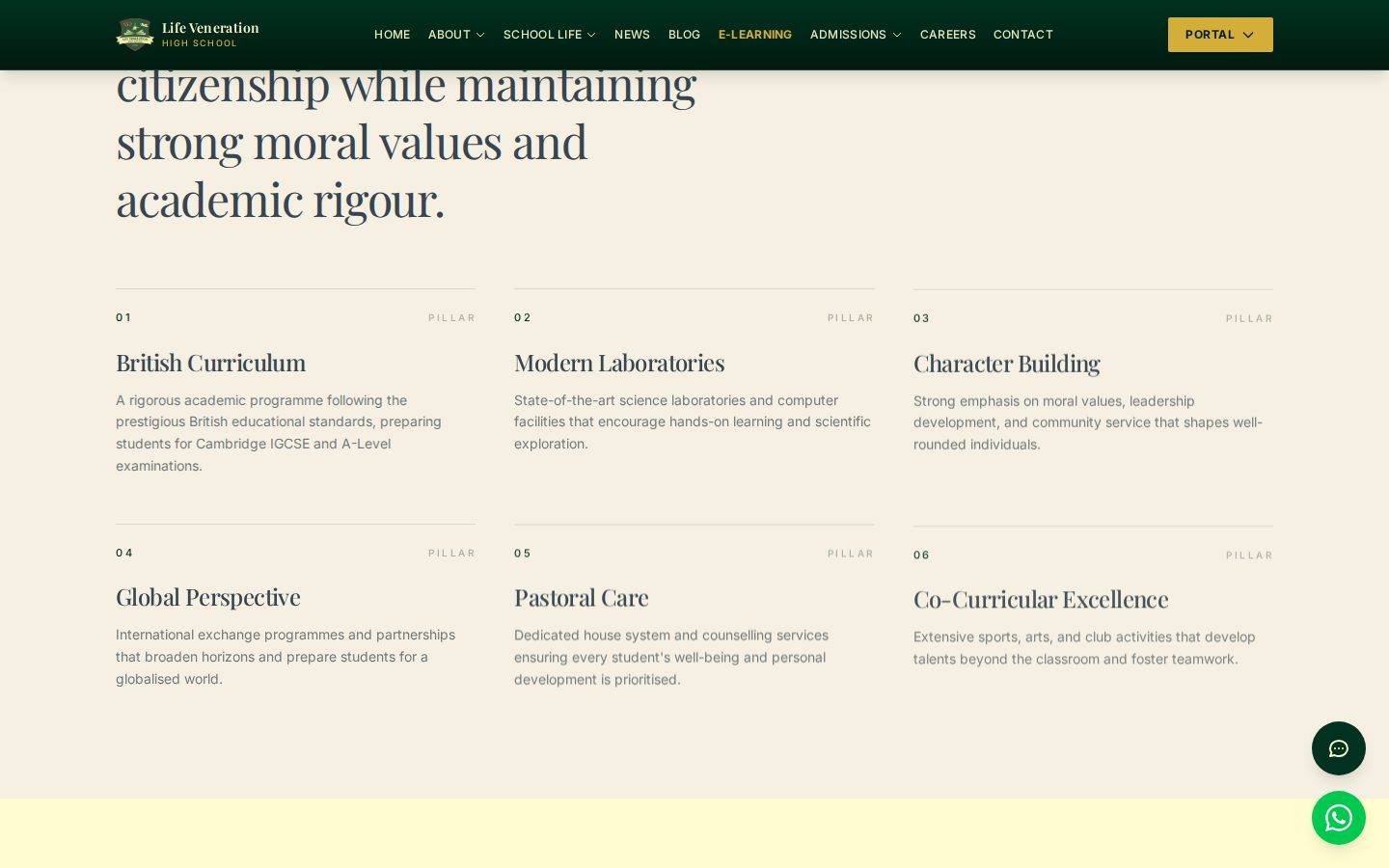Expand the Admissions dropdown chevron
This screenshot has width=1389, height=868.
(897, 35)
